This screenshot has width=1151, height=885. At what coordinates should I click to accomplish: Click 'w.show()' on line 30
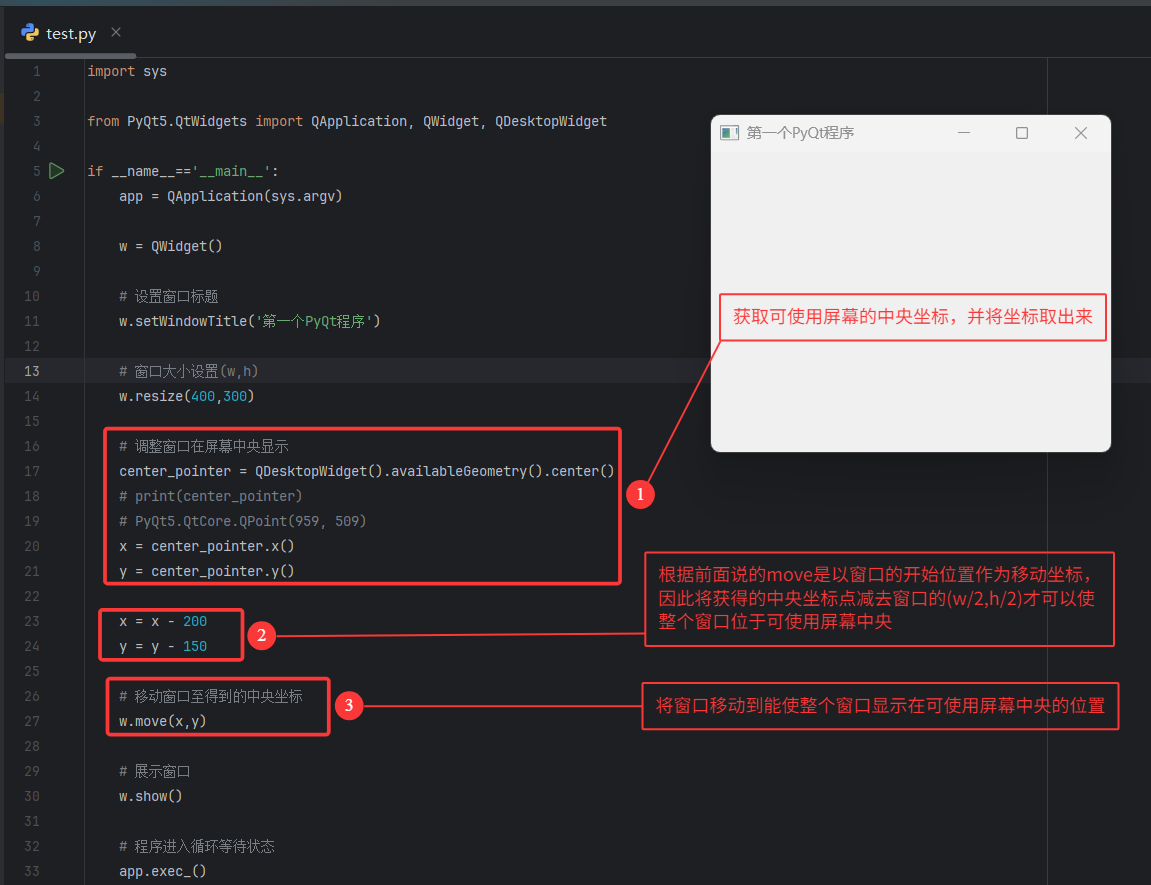(x=150, y=796)
